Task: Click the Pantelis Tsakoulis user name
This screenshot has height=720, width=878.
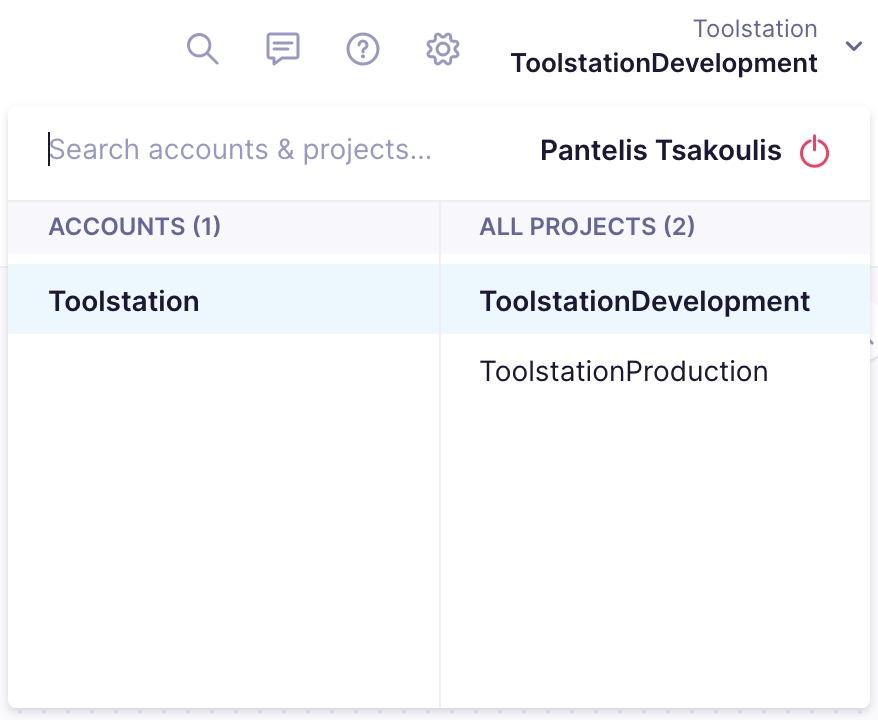Action: (x=661, y=150)
